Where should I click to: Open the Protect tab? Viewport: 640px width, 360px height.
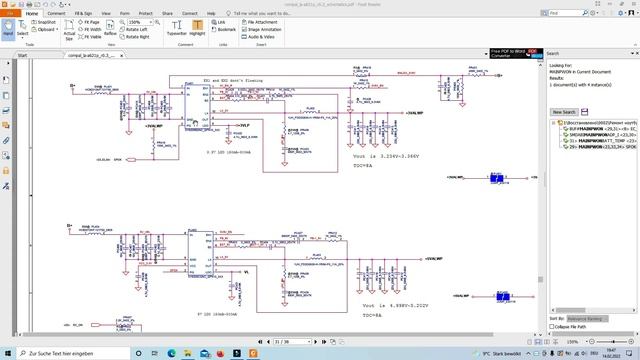pos(145,13)
